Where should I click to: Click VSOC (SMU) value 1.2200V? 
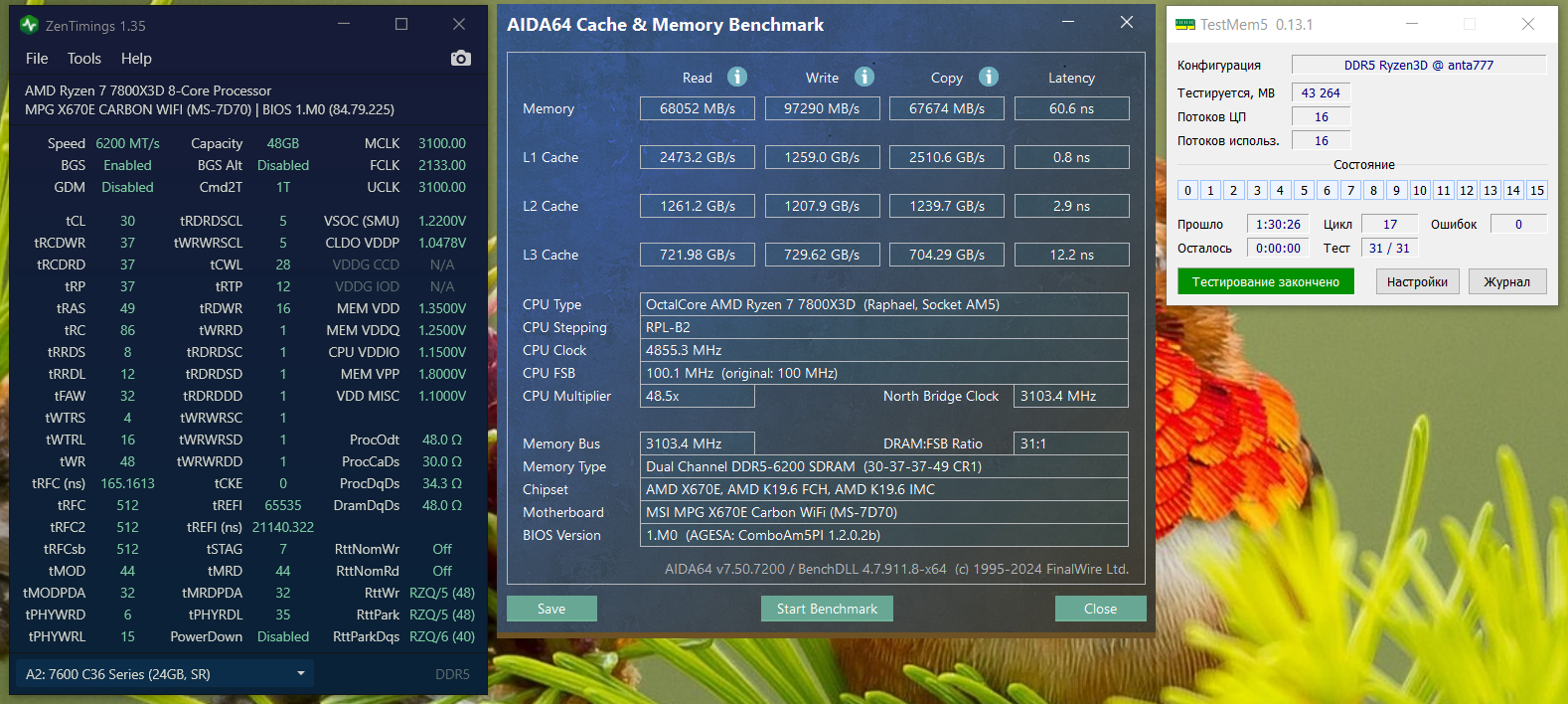(x=442, y=221)
